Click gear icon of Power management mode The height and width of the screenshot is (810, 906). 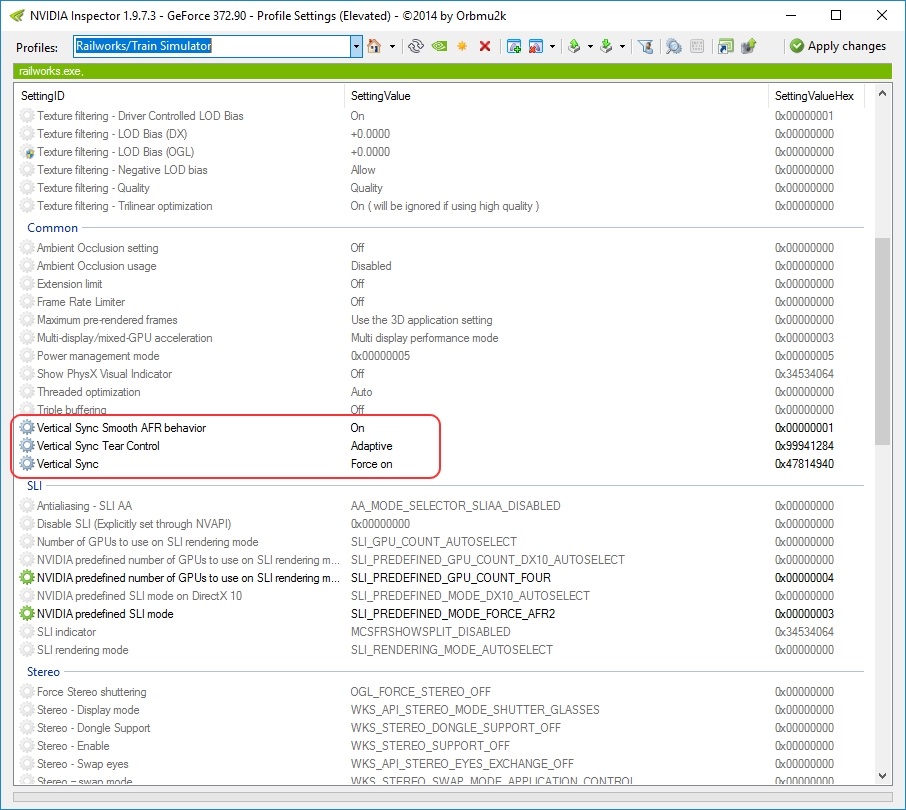27,356
